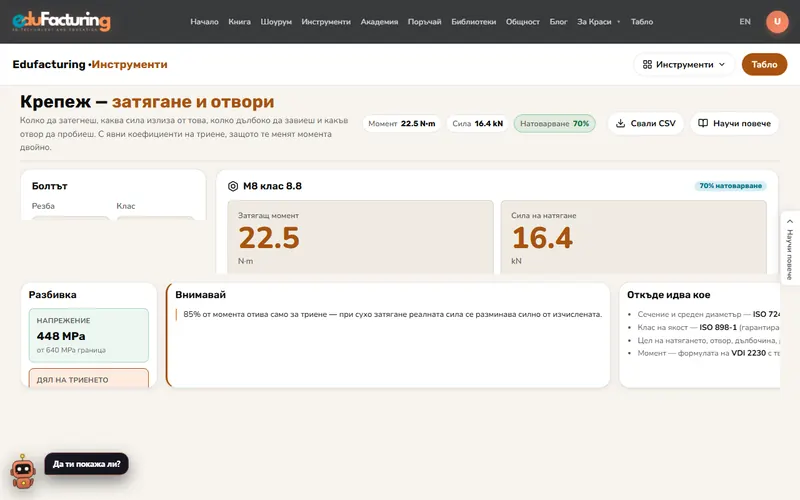The image size is (800, 500).
Task: Open Общност in the navigation bar
Action: 522,21
